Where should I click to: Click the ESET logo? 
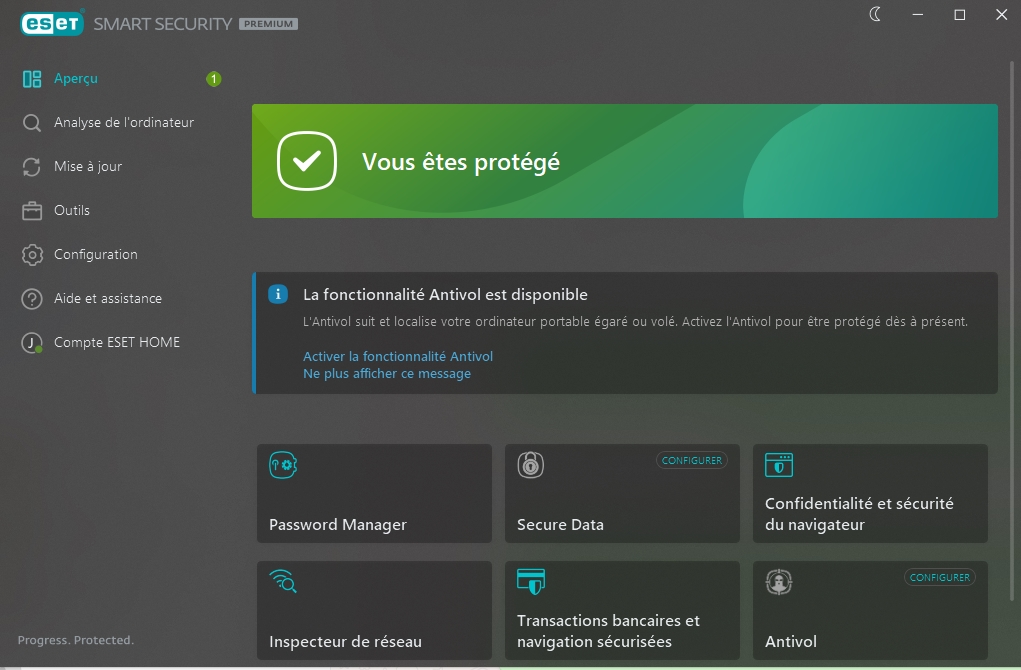tap(51, 22)
